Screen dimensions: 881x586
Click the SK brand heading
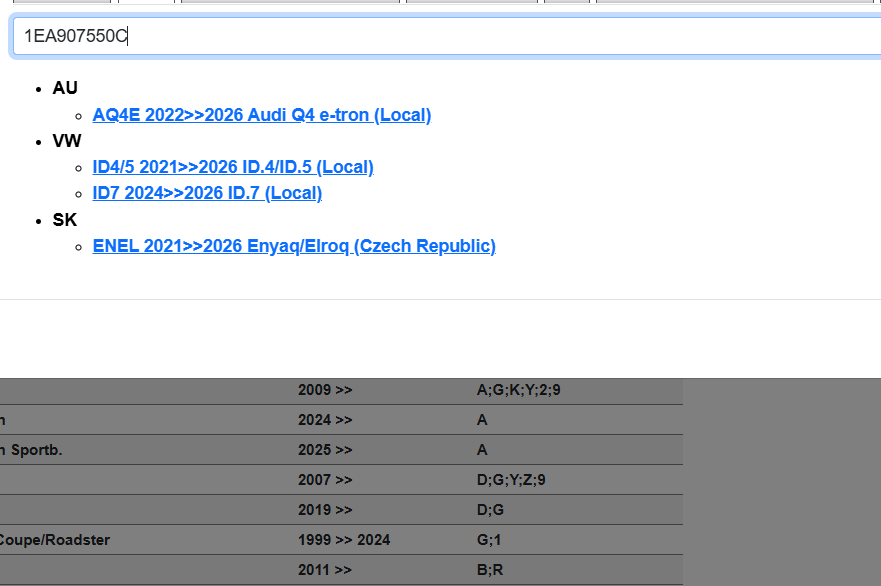65,220
